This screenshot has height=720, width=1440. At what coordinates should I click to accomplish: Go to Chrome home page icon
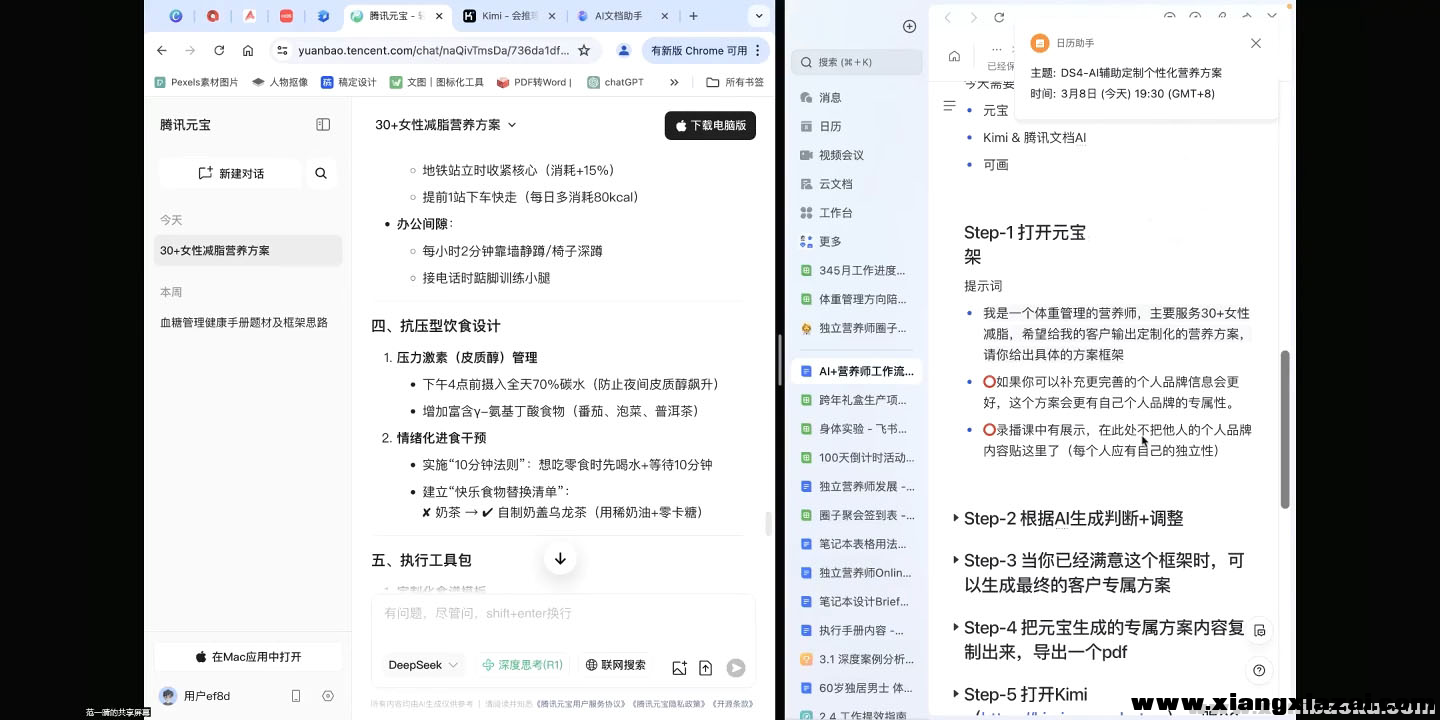pyautogui.click(x=248, y=50)
